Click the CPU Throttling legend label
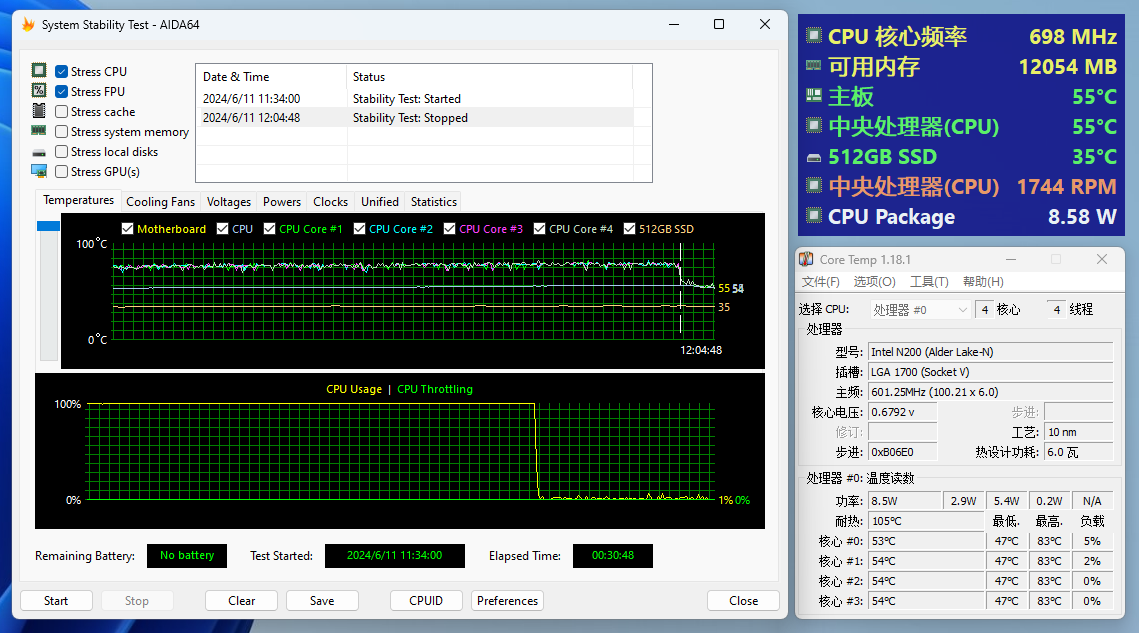Screen dimensions: 1139x633 (x=434, y=390)
